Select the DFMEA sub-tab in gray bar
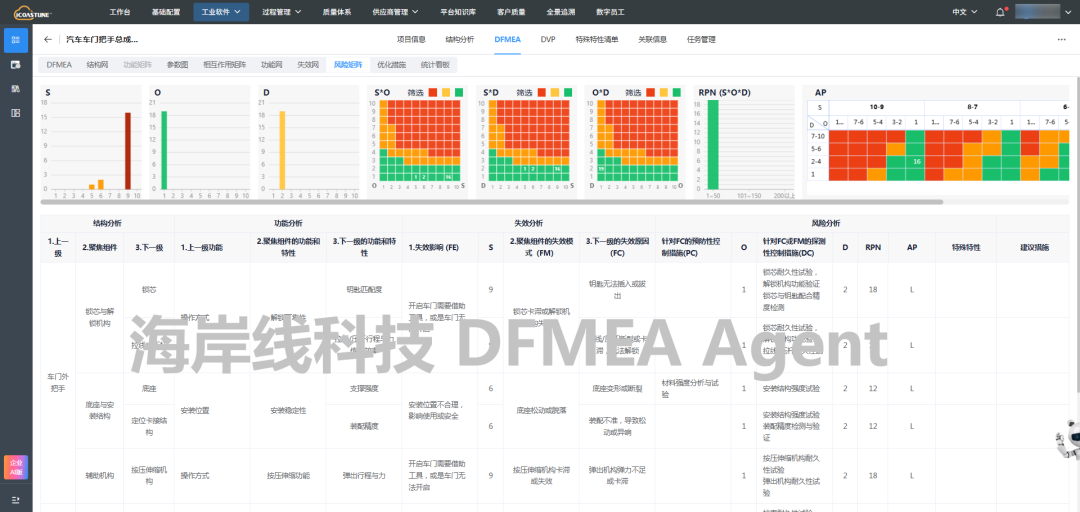This screenshot has width=1080, height=512. coord(59,65)
